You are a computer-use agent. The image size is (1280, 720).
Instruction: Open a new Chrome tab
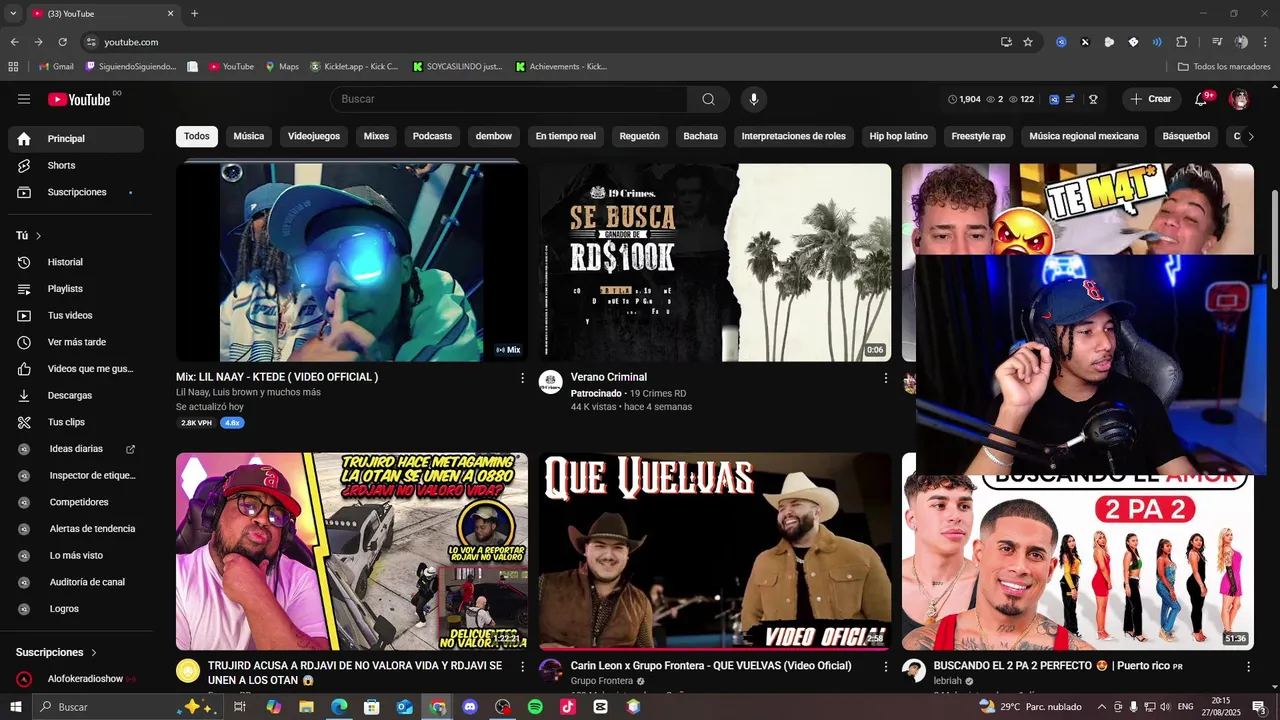pos(194,13)
